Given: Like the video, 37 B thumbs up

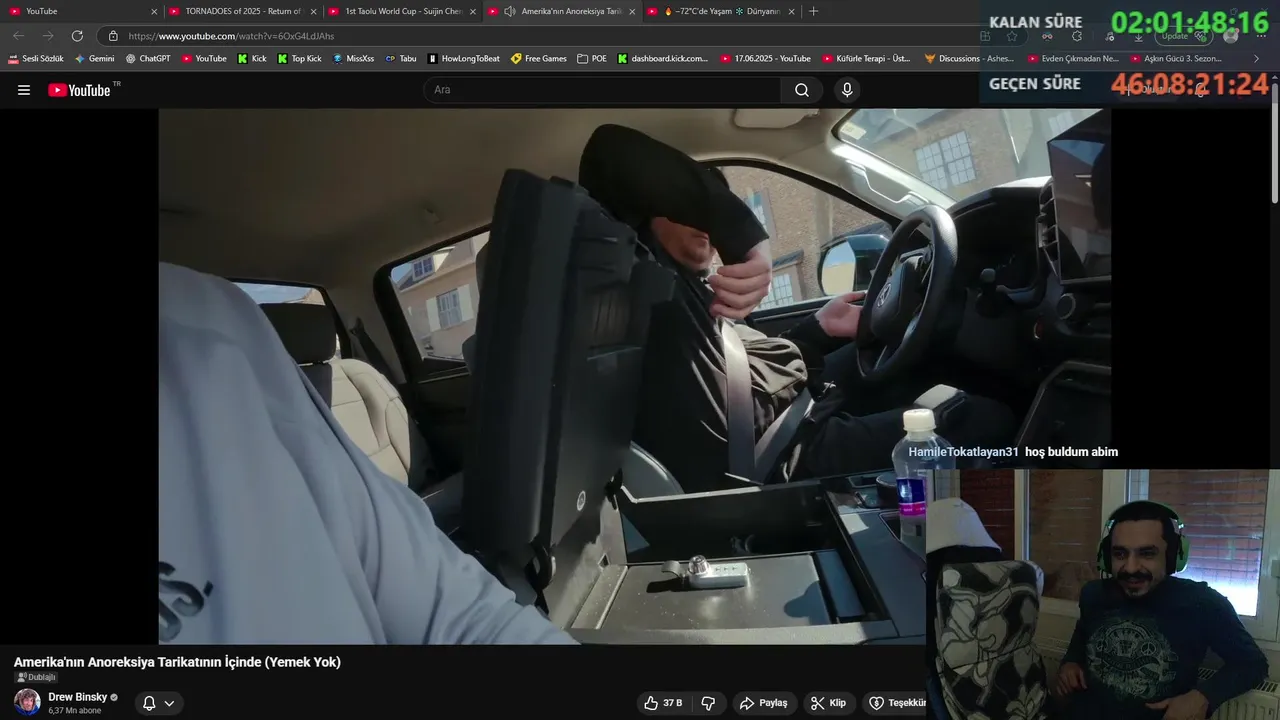Looking at the screenshot, I should click(663, 703).
